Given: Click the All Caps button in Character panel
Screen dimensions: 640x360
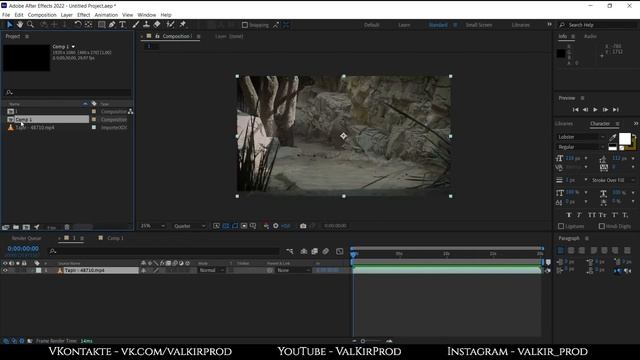Looking at the screenshot, I should coord(591,215).
